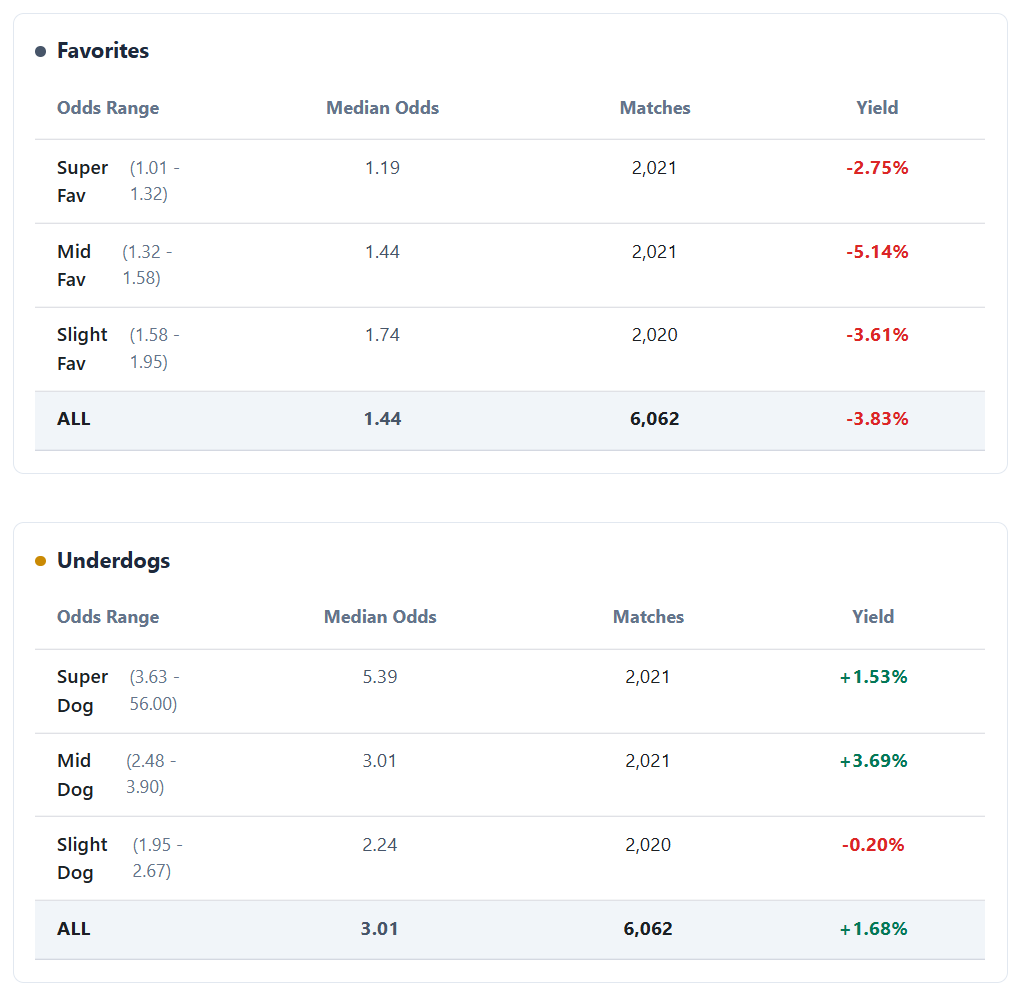Viewport: 1015px width, 997px height.
Task: Select the Slight Fav row label
Action: pos(82,349)
